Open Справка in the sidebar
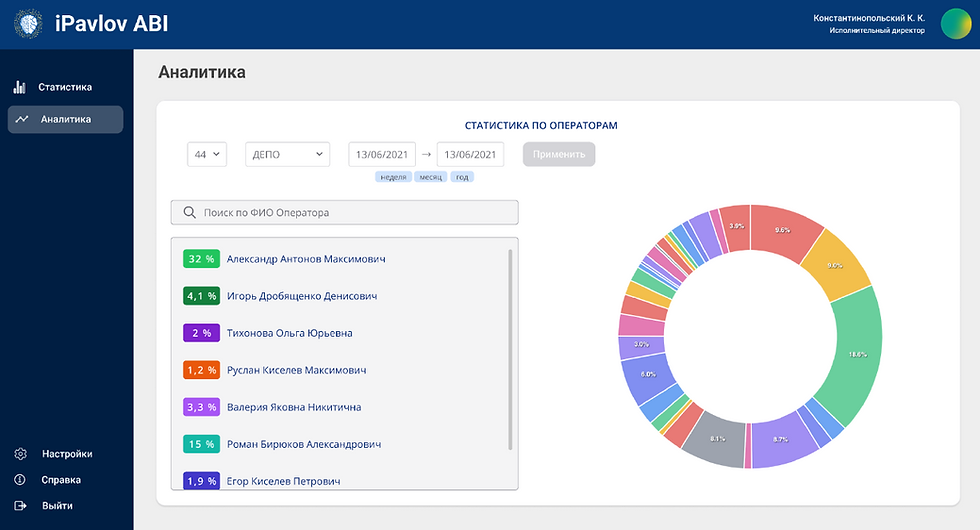980x530 pixels. pos(61,479)
